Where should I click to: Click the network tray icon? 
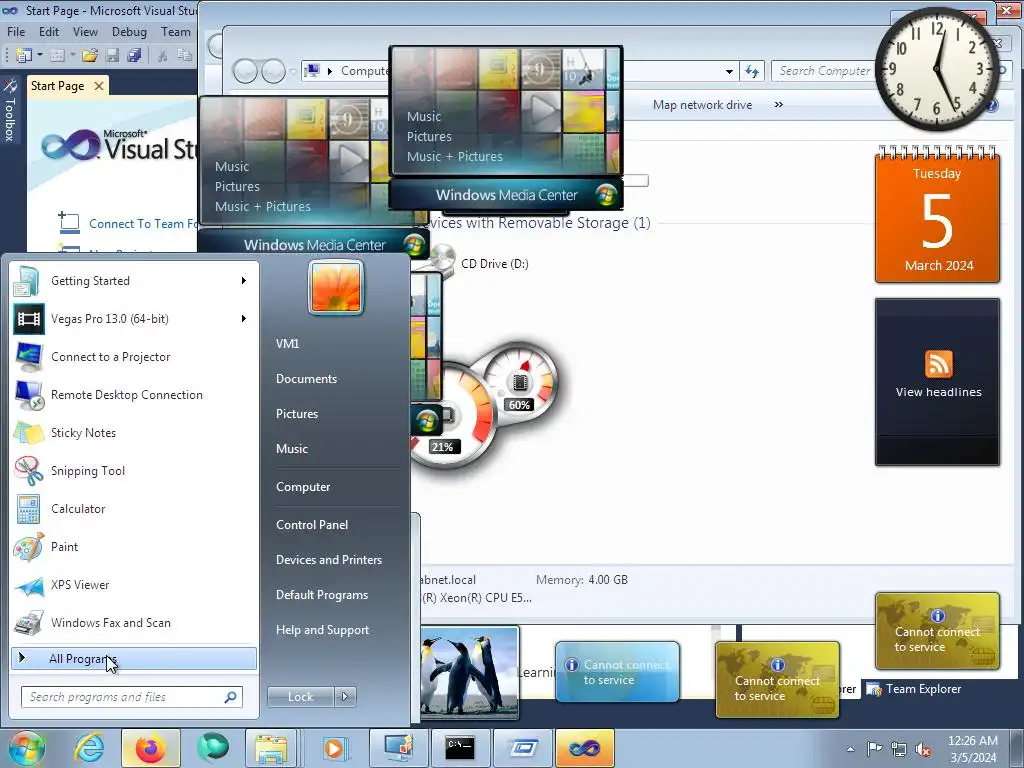point(899,749)
